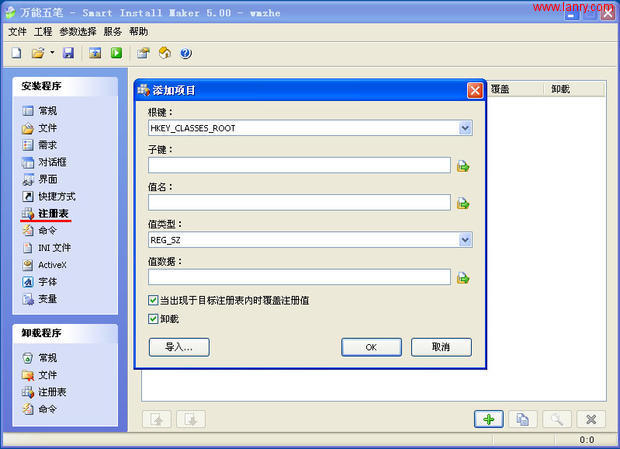Click the insert variable icon beside 值数据
The image size is (620, 449).
463,278
